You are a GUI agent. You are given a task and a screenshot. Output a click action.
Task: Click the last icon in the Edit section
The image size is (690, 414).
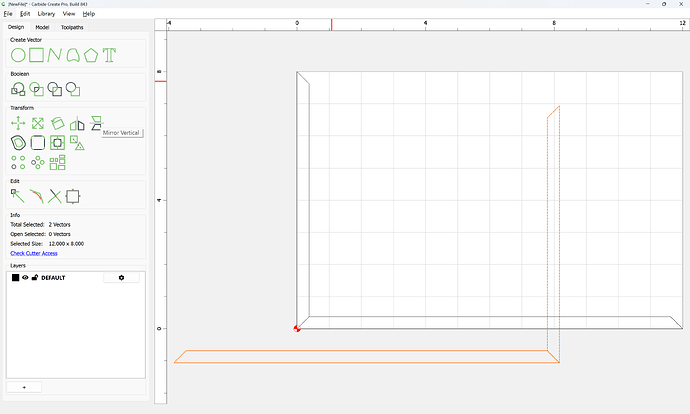click(73, 196)
